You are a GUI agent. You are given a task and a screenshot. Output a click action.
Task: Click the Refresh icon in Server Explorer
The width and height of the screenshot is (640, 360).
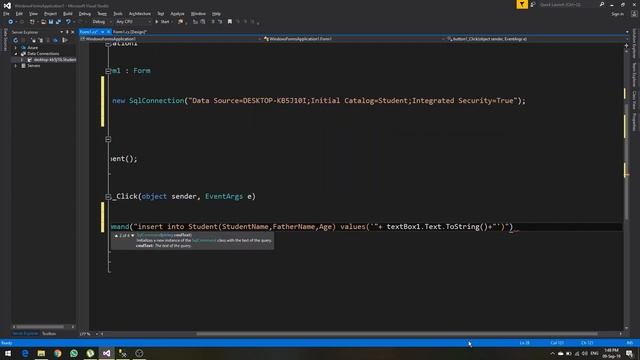tap(16, 40)
